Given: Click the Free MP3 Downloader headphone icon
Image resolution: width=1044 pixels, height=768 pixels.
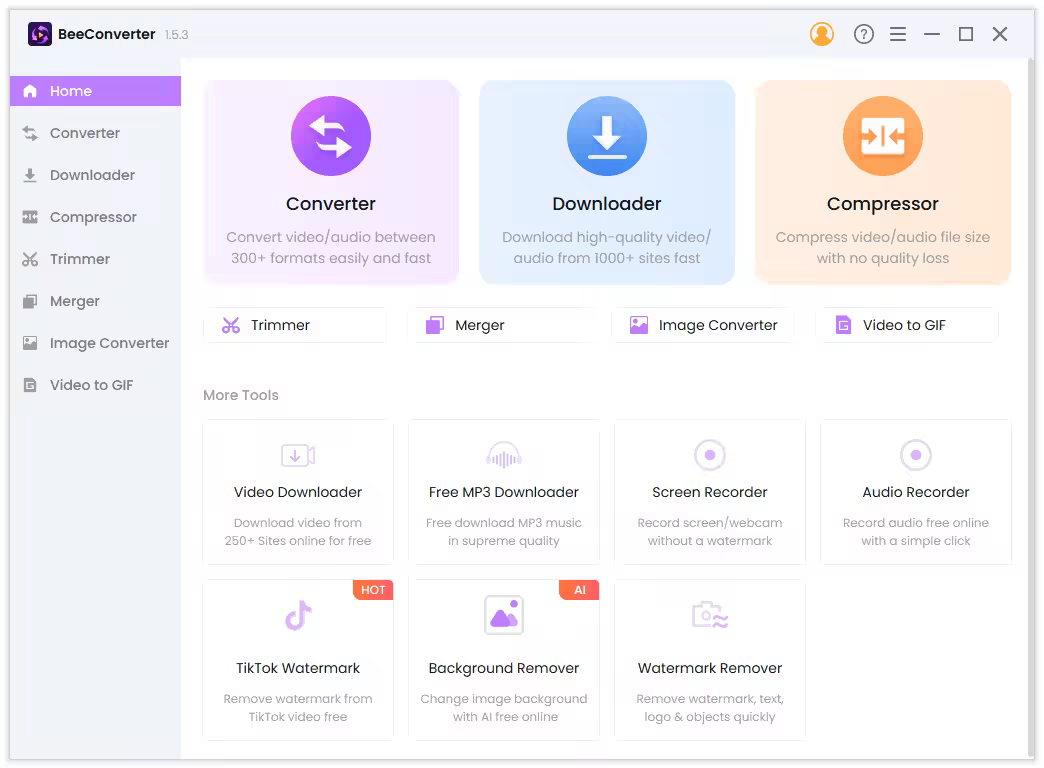Looking at the screenshot, I should point(504,455).
